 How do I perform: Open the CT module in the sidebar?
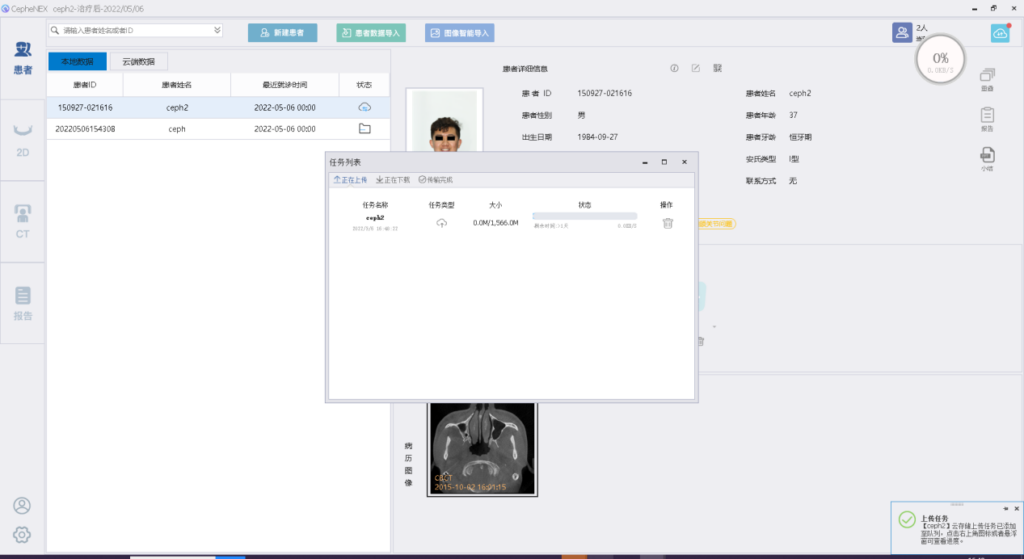[23, 221]
